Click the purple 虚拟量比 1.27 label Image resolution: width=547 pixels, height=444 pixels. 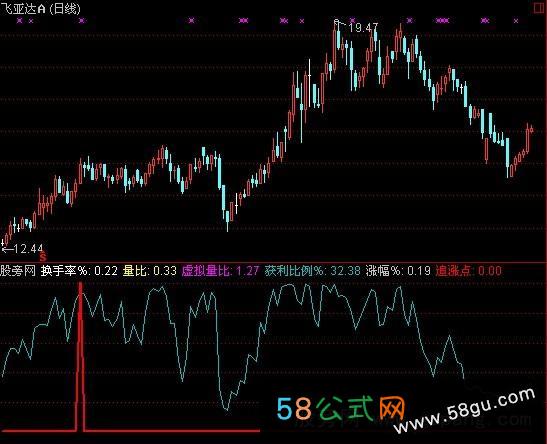click(x=220, y=271)
